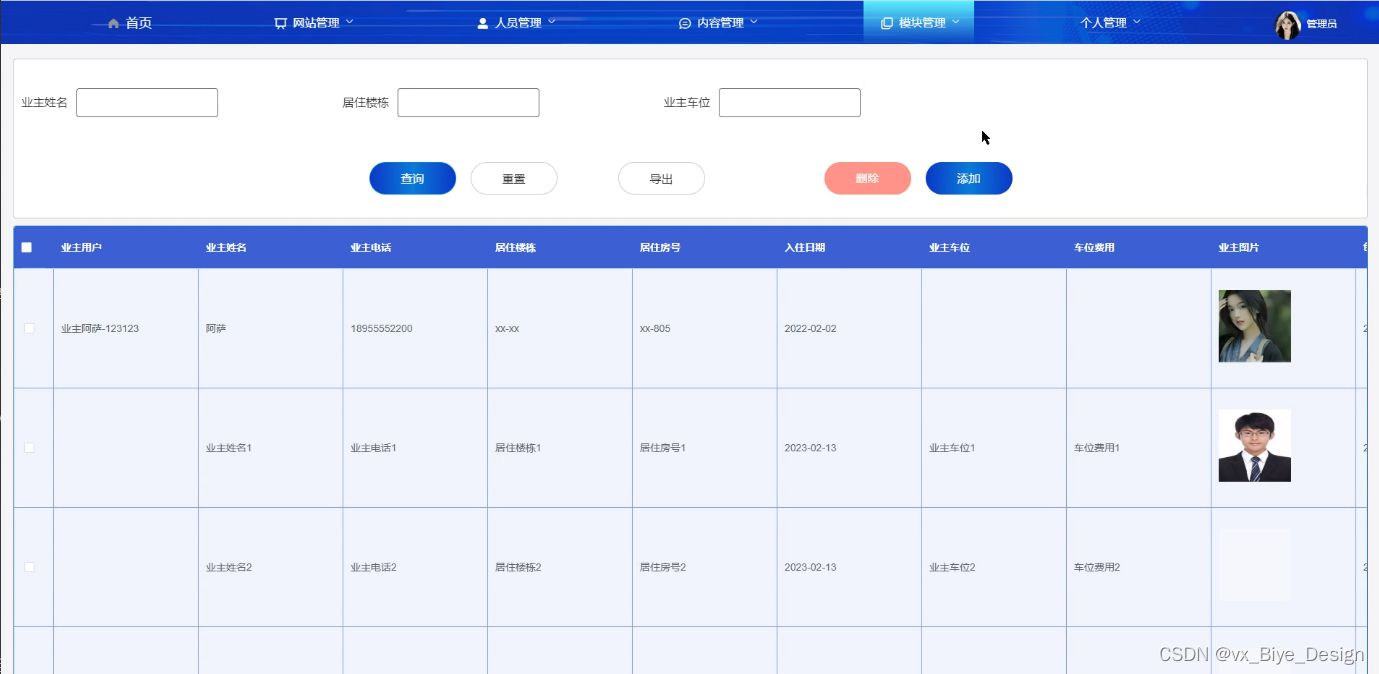1379x674 pixels.
Task: Click the 人员管理 person icon
Action: pyautogui.click(x=483, y=23)
